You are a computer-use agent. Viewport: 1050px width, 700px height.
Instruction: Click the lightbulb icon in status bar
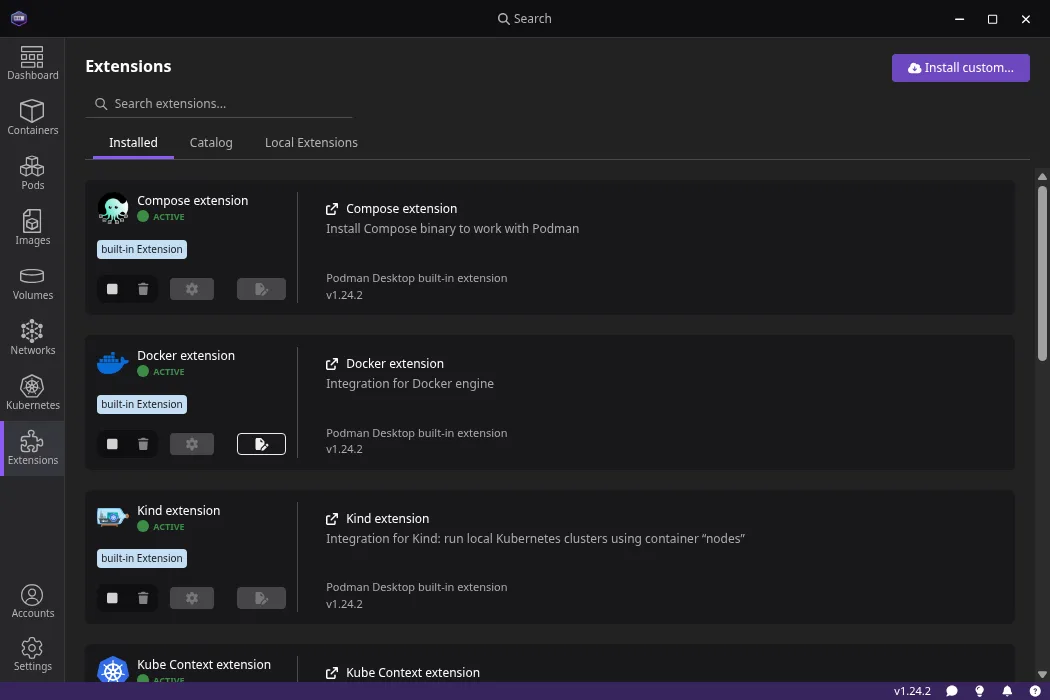point(980,691)
